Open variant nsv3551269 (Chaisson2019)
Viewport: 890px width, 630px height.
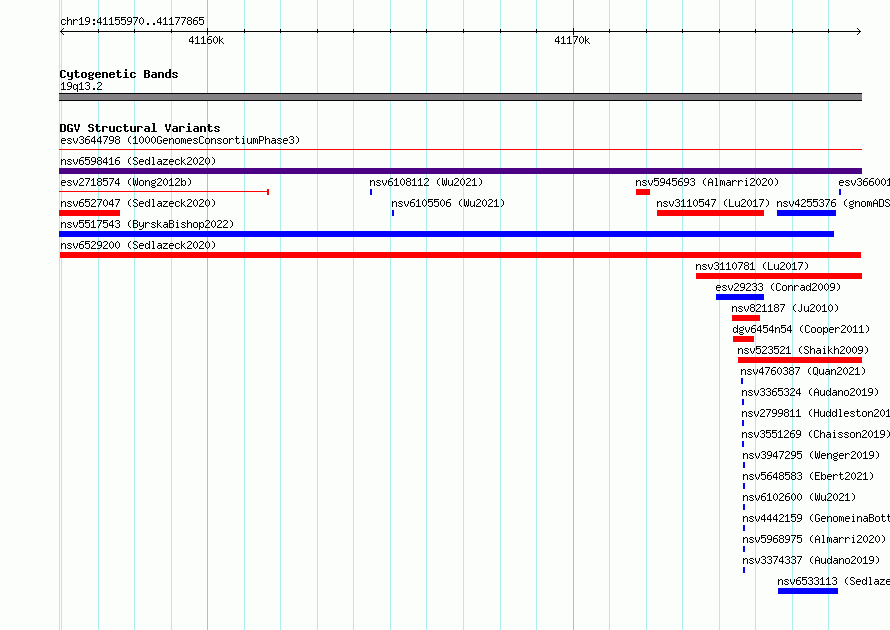[x=816, y=434]
